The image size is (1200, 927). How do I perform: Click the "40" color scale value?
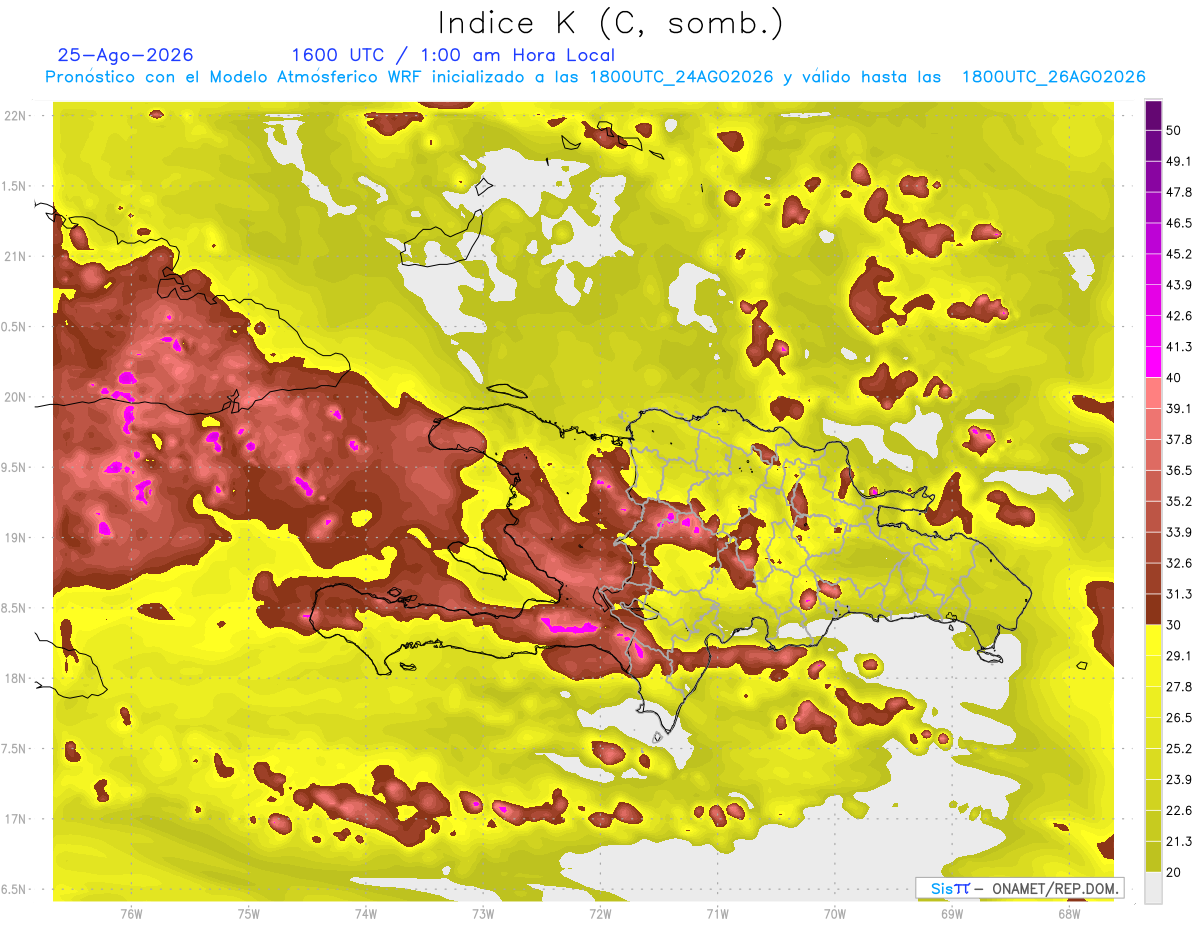pos(1175,377)
